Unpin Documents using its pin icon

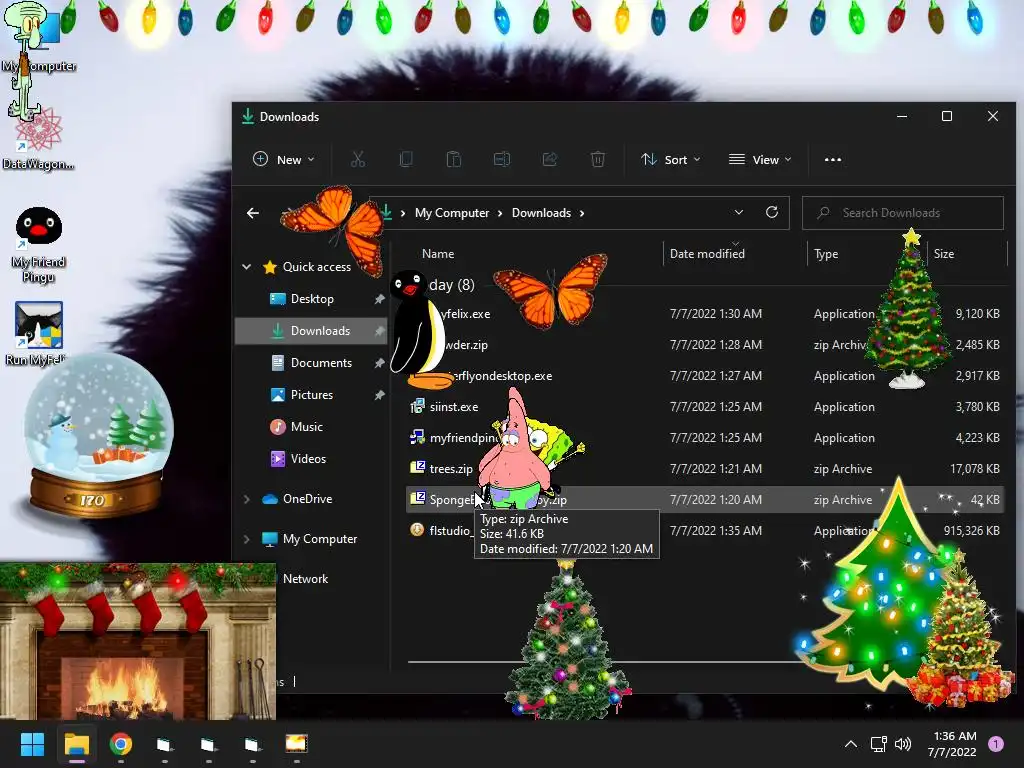(379, 363)
